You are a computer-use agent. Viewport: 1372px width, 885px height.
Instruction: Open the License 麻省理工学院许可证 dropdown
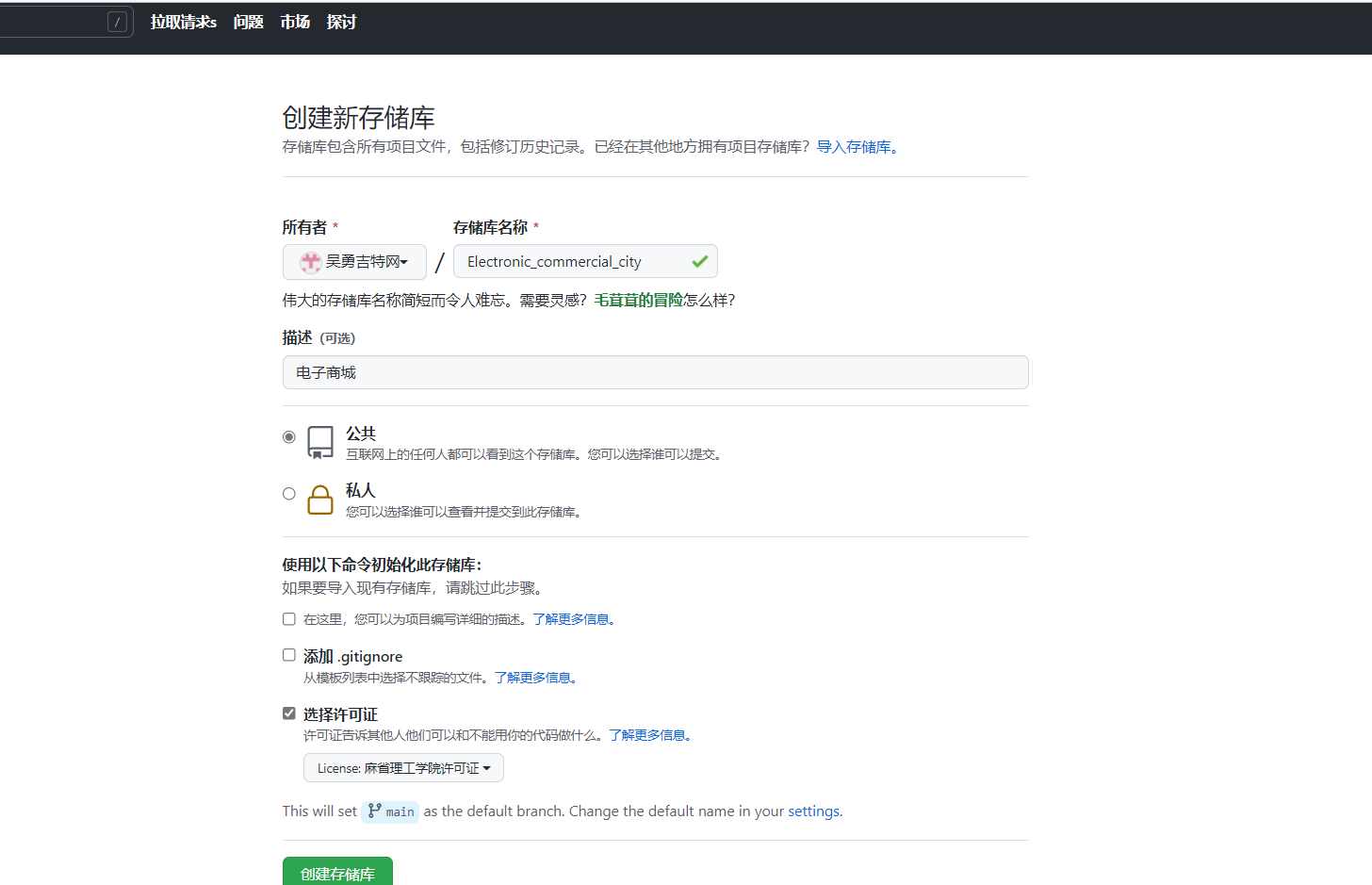403,768
